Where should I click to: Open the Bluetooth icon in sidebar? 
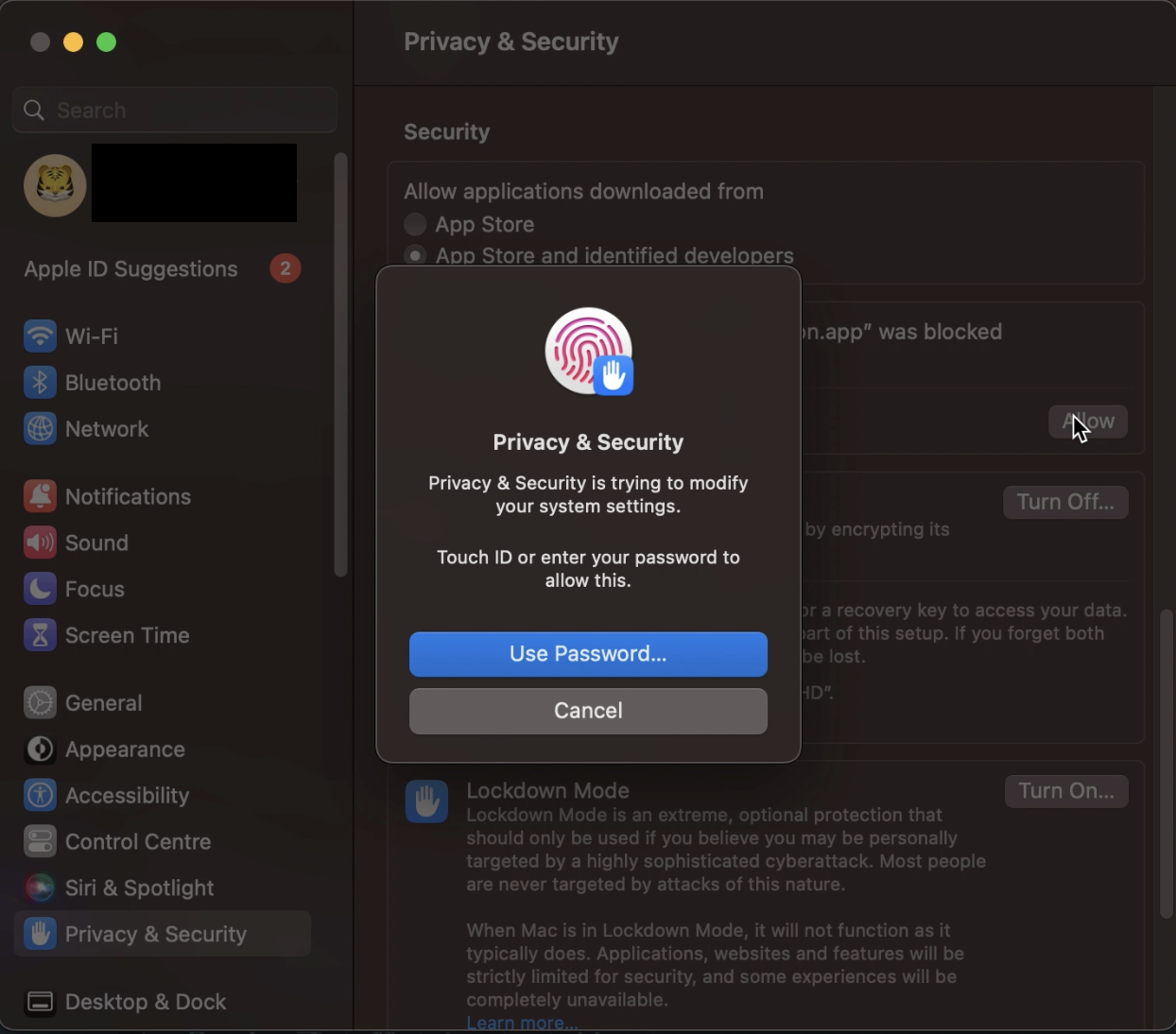pyautogui.click(x=40, y=382)
